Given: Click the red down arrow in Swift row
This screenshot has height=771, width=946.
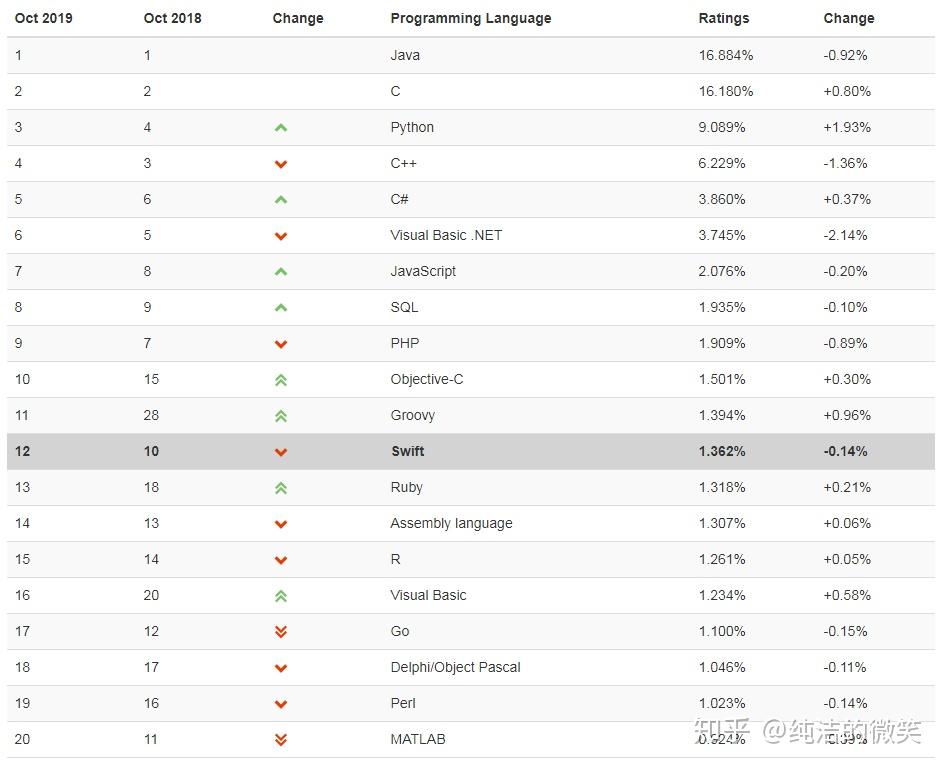Looking at the screenshot, I should [281, 452].
